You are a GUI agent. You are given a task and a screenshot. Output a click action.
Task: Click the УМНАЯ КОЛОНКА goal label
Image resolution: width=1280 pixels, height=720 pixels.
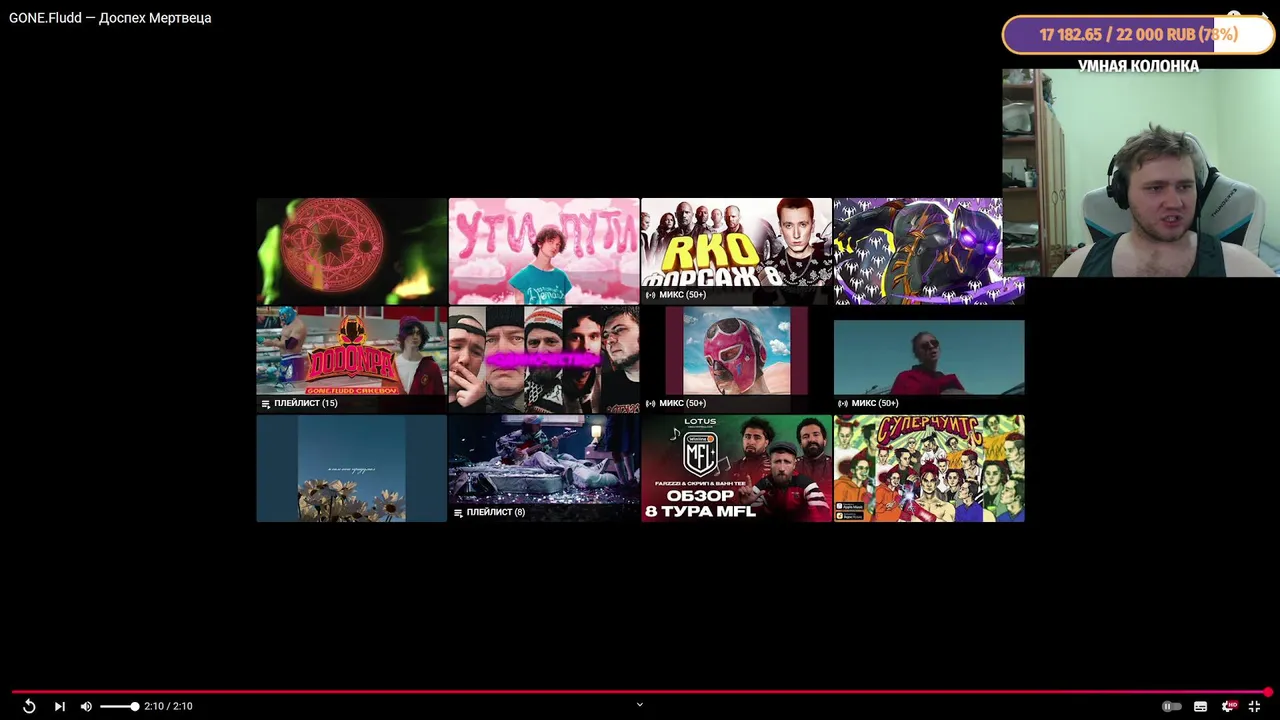1138,66
